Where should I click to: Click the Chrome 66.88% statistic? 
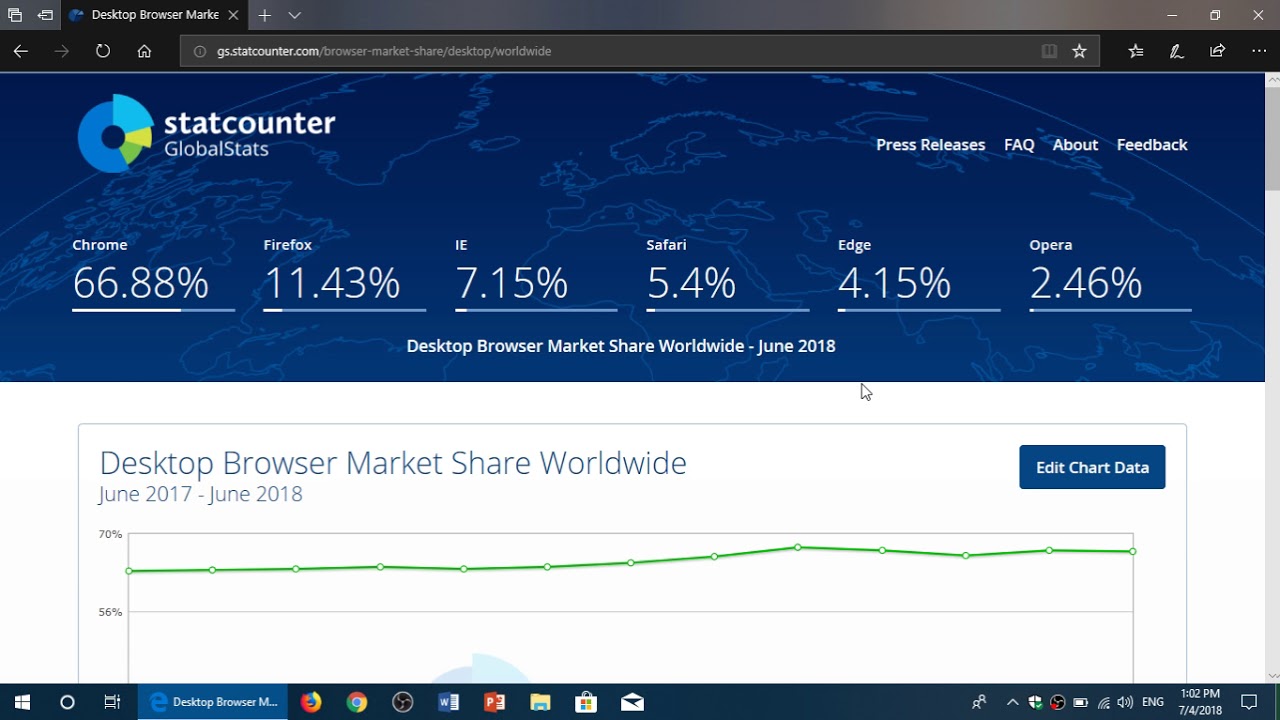click(x=153, y=274)
